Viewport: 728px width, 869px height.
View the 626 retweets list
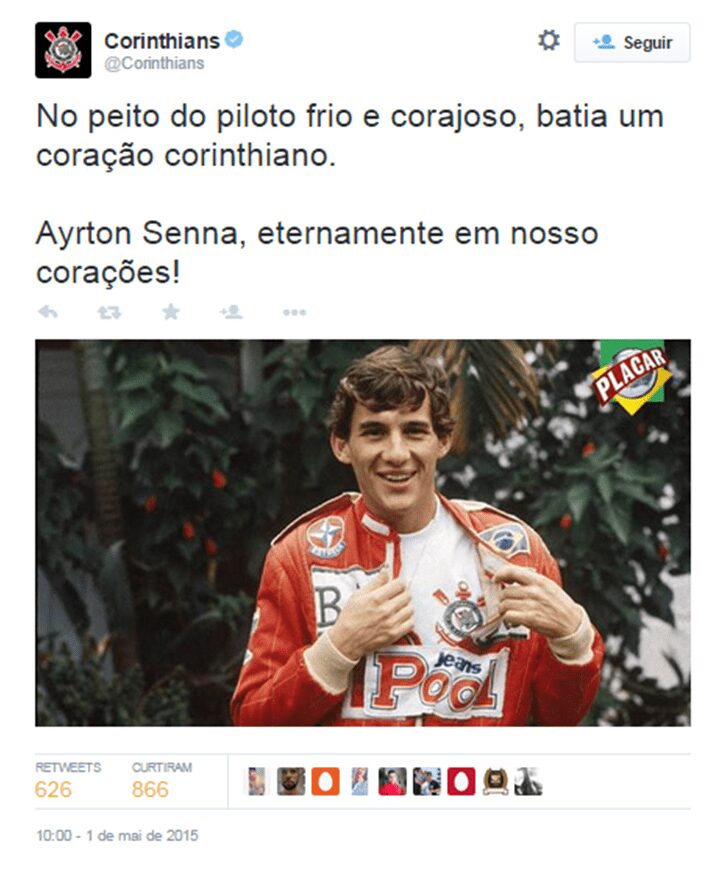[68, 781]
